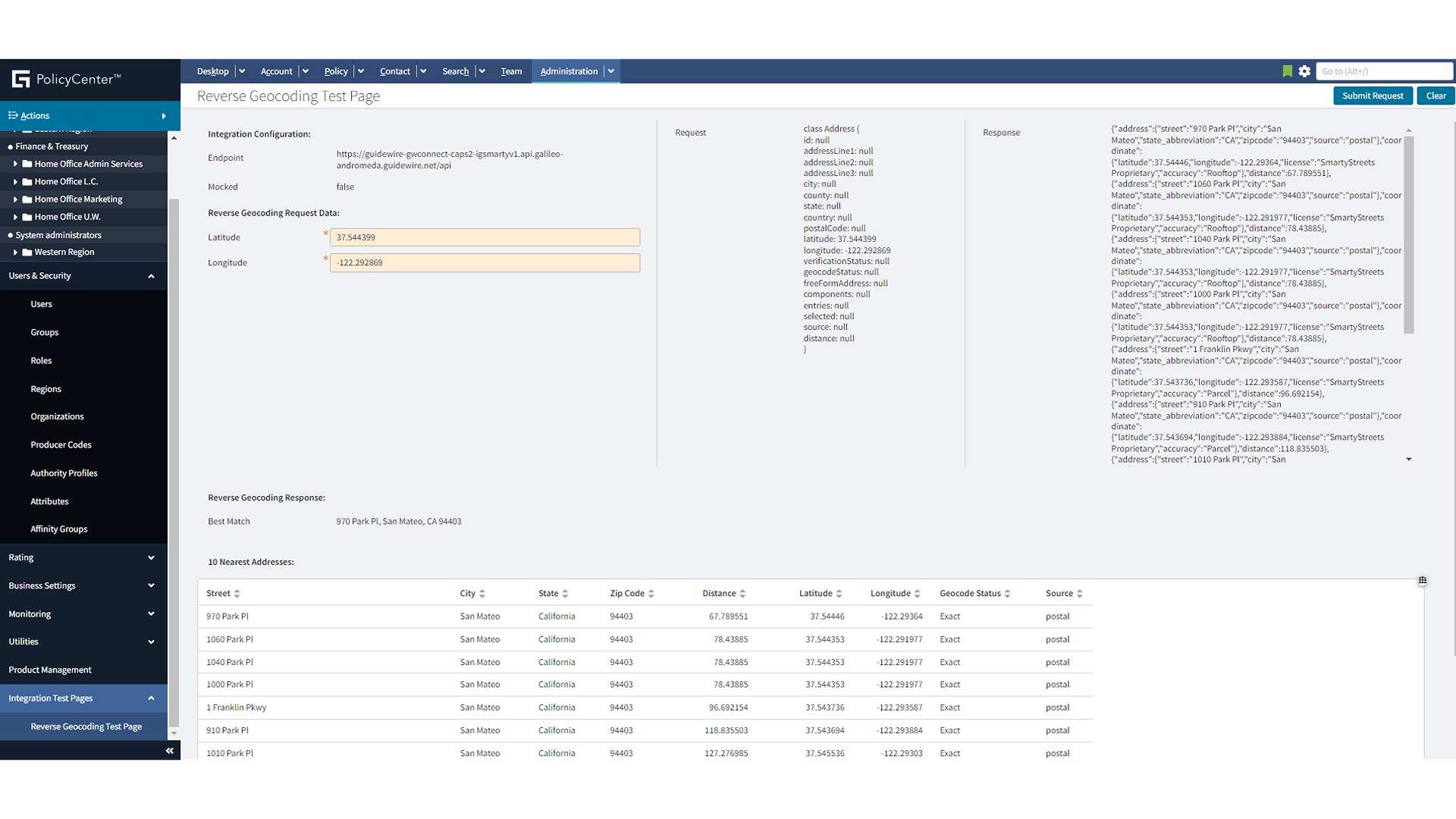This screenshot has height=819, width=1456.
Task: Click the green bookmark icon in header
Action: click(x=1287, y=71)
